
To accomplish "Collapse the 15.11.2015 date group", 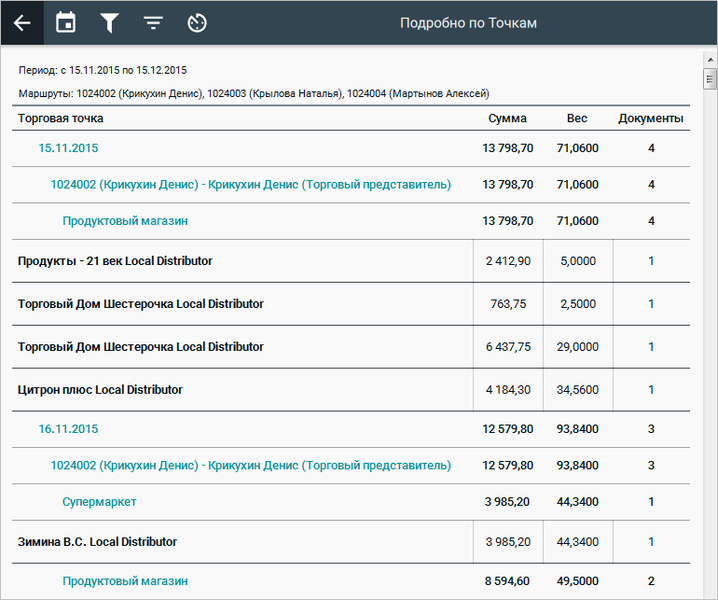I will (x=68, y=148).
